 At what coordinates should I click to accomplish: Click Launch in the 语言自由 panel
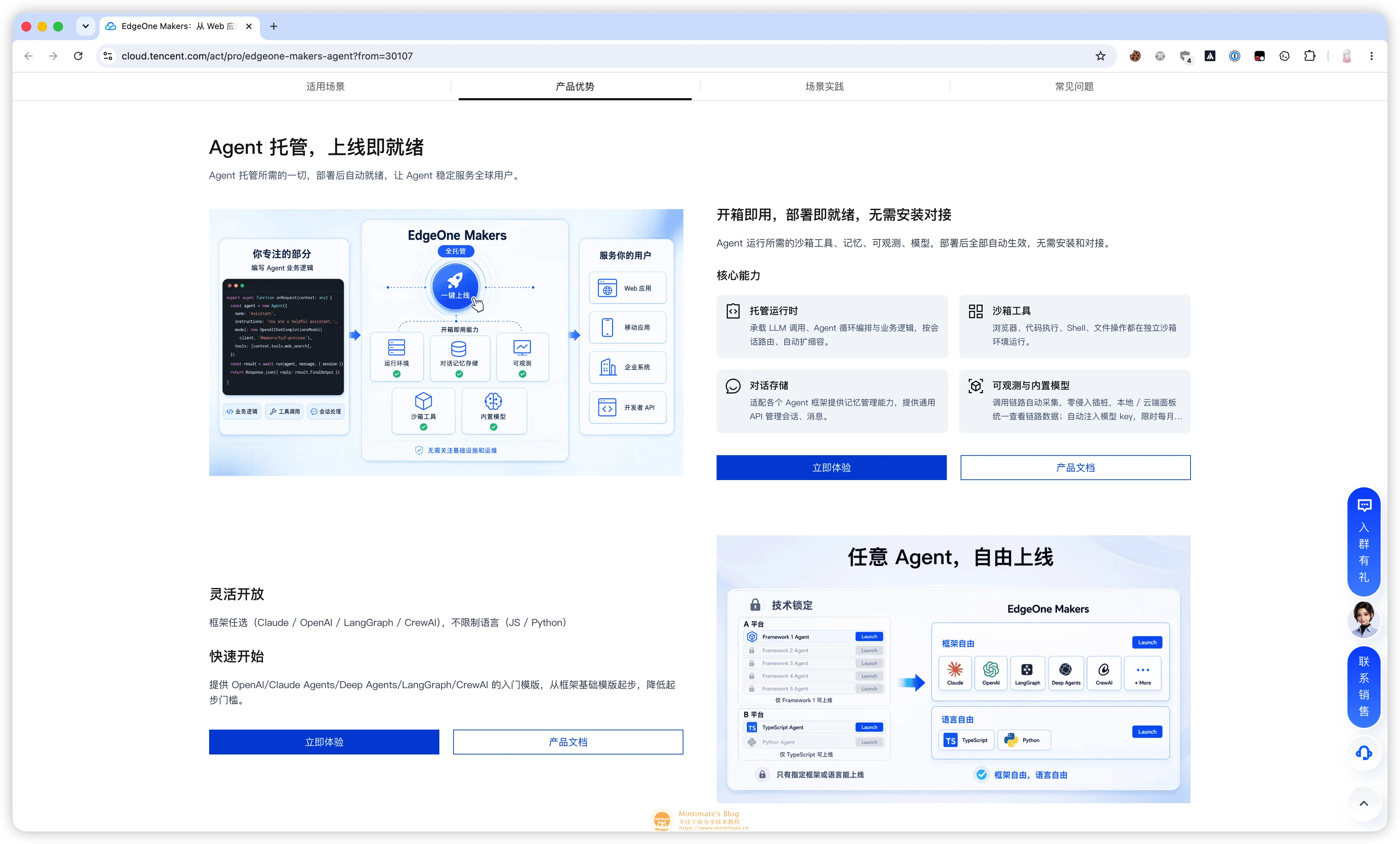coord(1147,732)
